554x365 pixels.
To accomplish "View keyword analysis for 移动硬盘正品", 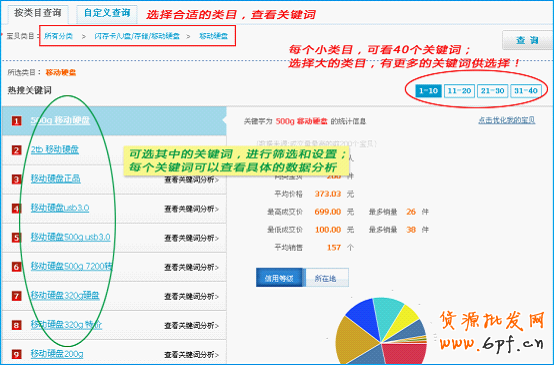I will (191, 180).
